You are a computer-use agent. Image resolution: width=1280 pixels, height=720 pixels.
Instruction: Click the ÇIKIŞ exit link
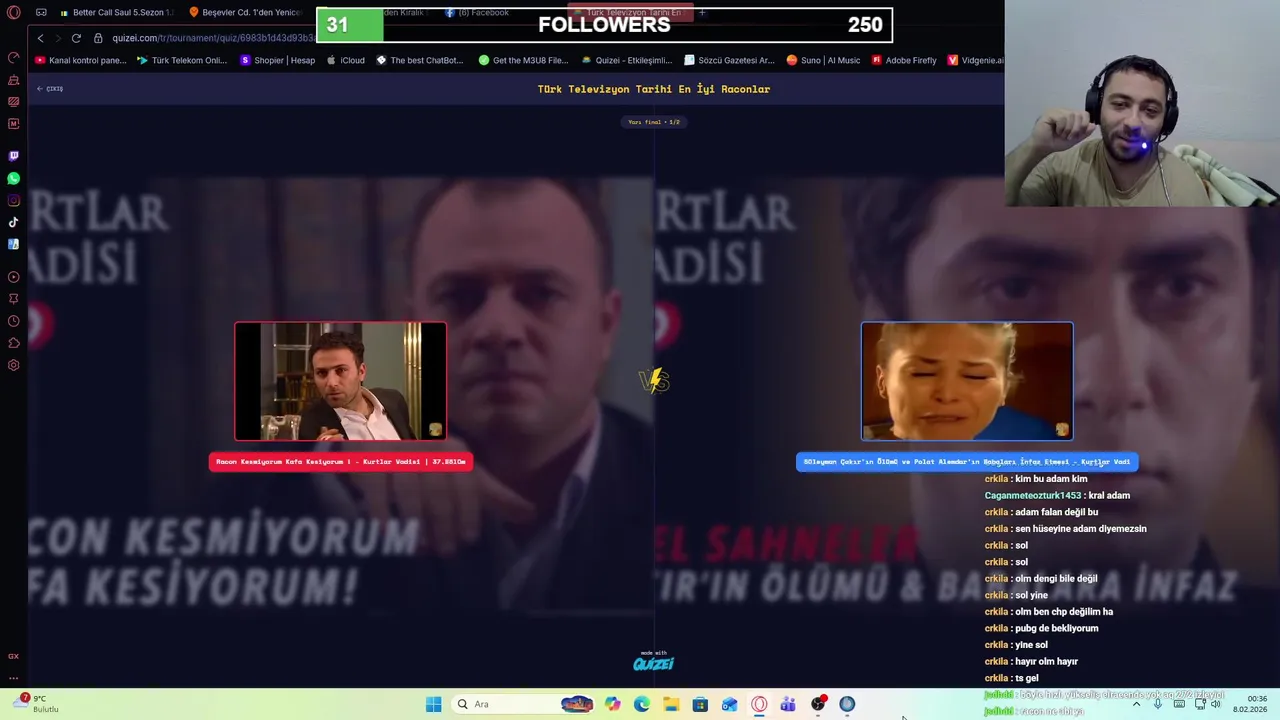click(x=50, y=89)
